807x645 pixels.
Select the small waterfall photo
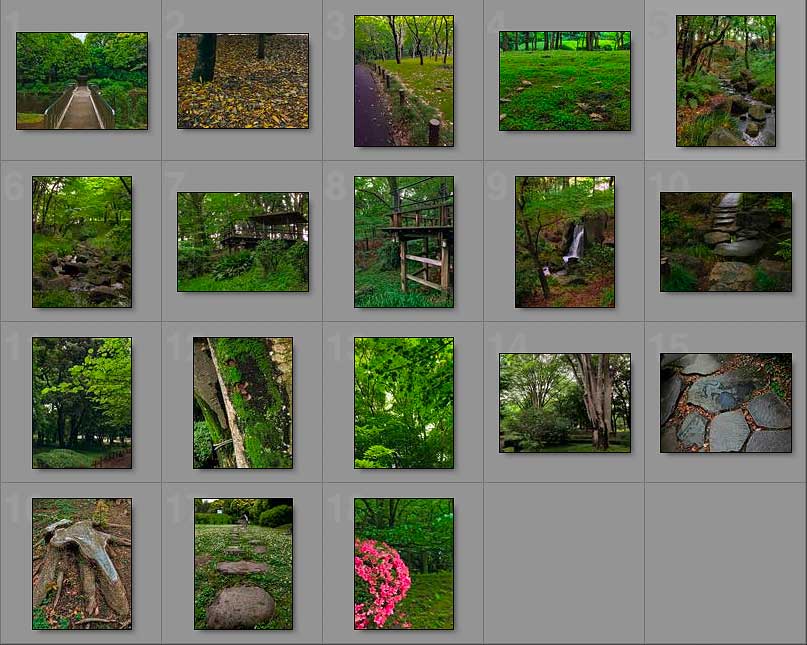(565, 242)
